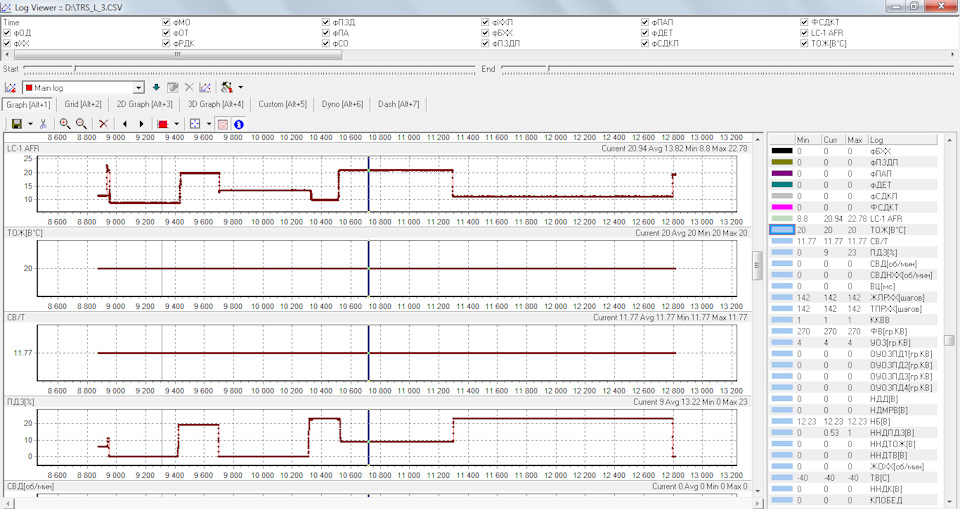Expand the tools icon dropdown arrow

[241, 88]
